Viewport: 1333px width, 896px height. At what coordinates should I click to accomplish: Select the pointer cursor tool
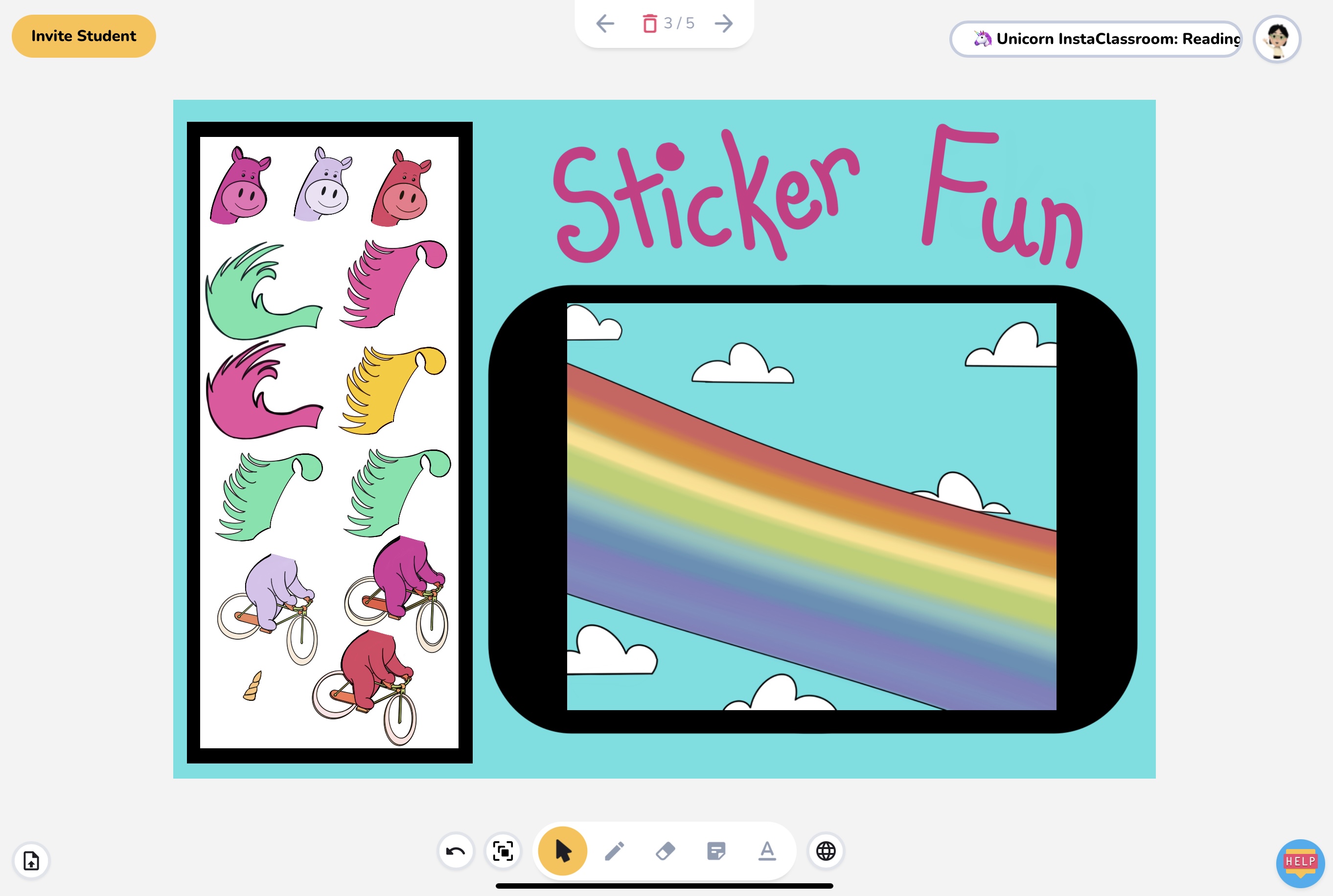tap(562, 851)
